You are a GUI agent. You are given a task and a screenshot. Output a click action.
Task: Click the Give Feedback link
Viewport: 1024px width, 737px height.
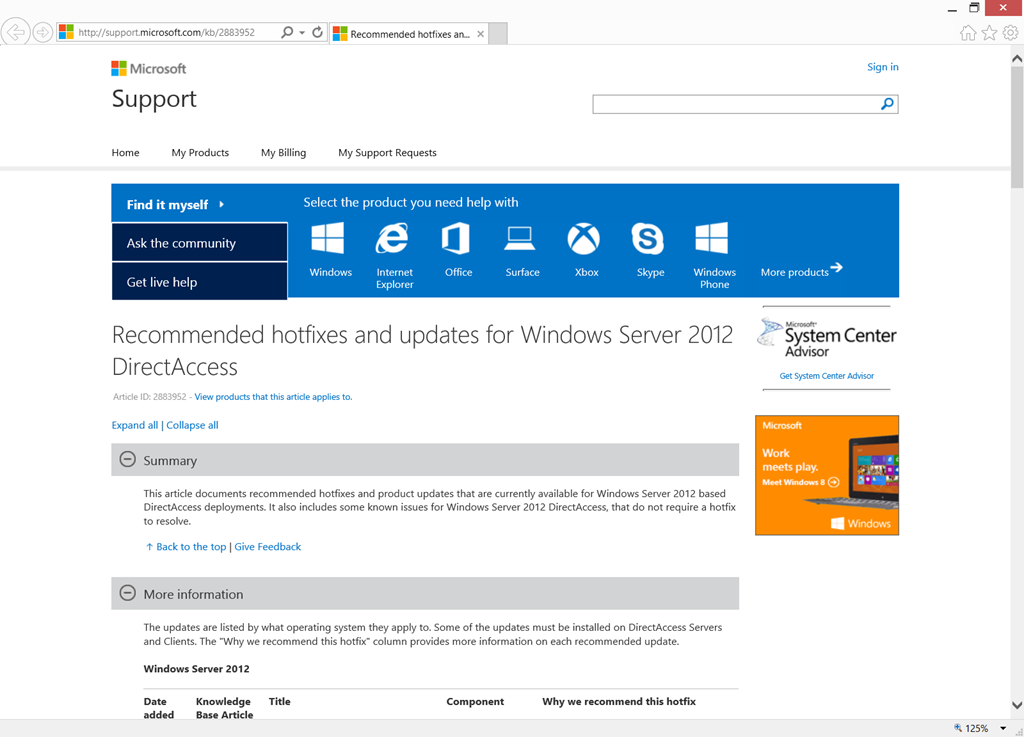pos(268,547)
